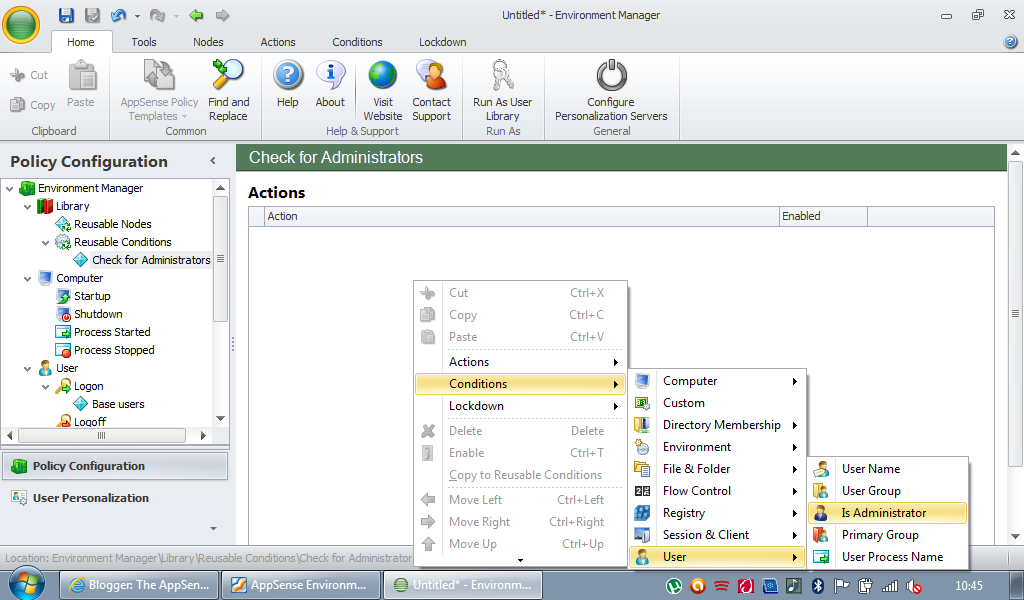The width and height of the screenshot is (1024, 600).
Task: Collapse the Policy Configuration panel chevron
Action: point(212,161)
